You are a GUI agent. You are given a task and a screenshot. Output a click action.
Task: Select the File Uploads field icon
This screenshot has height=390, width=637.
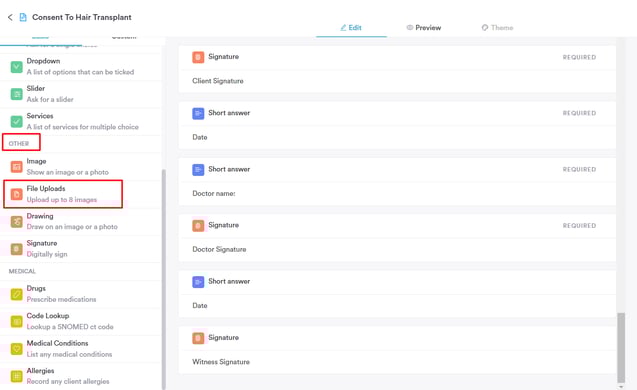tap(17, 194)
